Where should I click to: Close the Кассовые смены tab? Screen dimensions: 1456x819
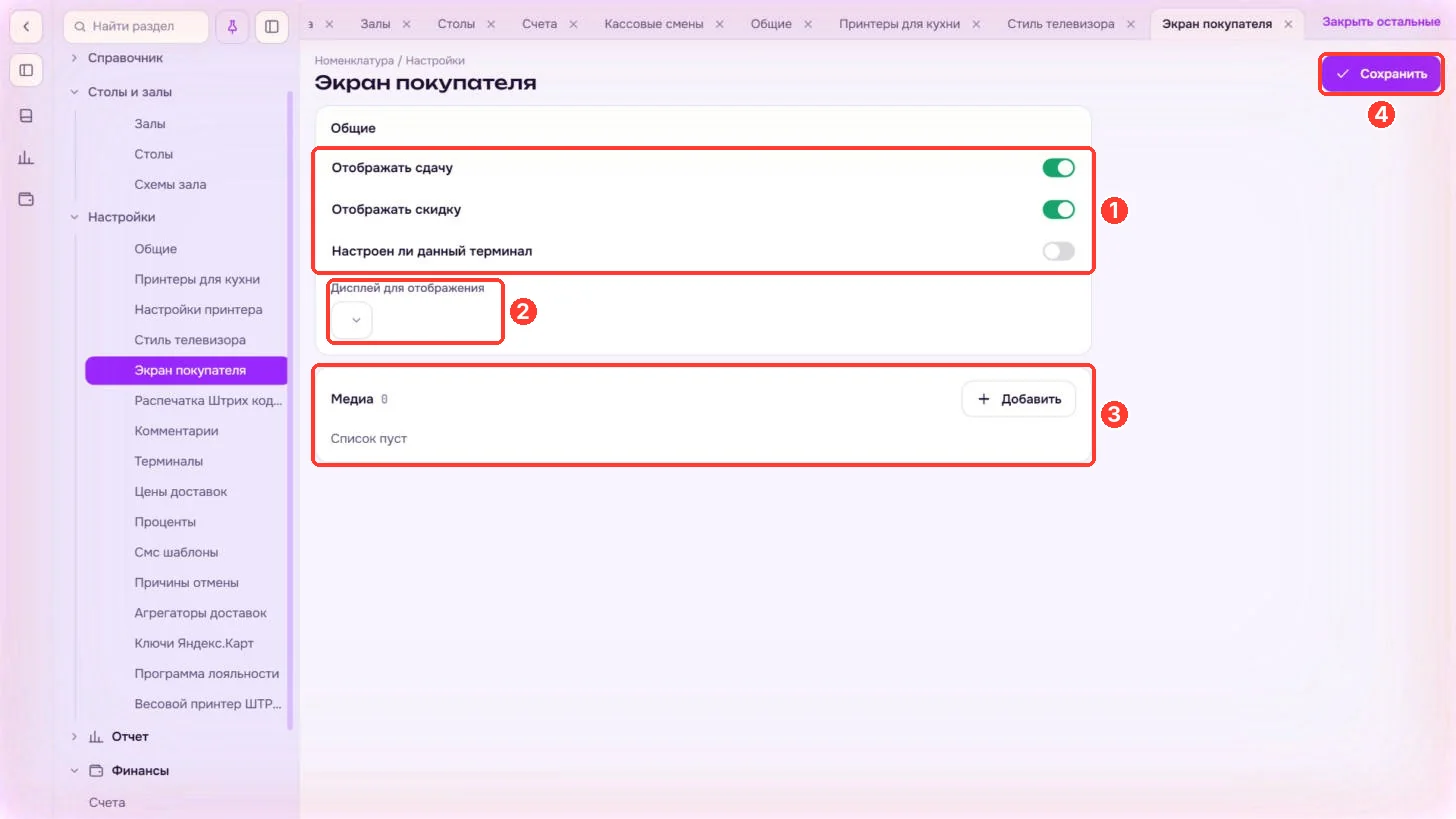720,24
